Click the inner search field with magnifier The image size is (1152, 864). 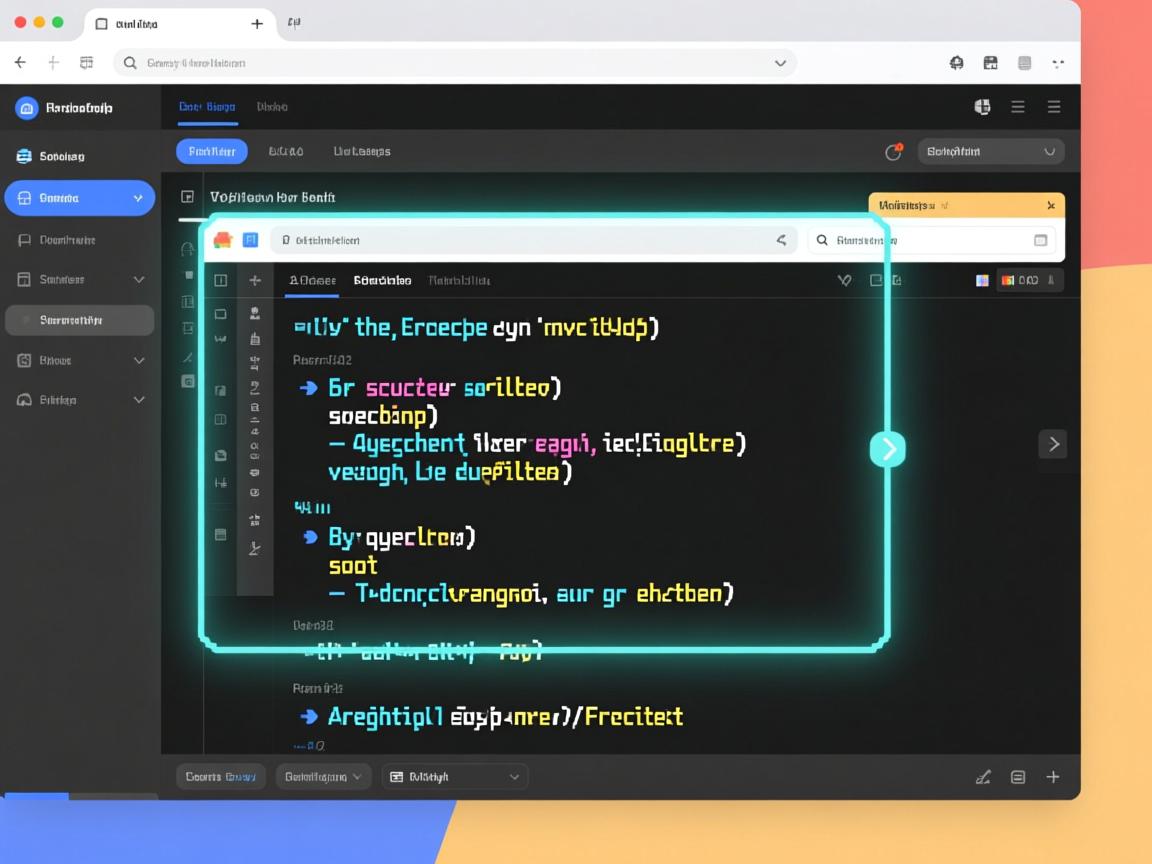click(932, 240)
